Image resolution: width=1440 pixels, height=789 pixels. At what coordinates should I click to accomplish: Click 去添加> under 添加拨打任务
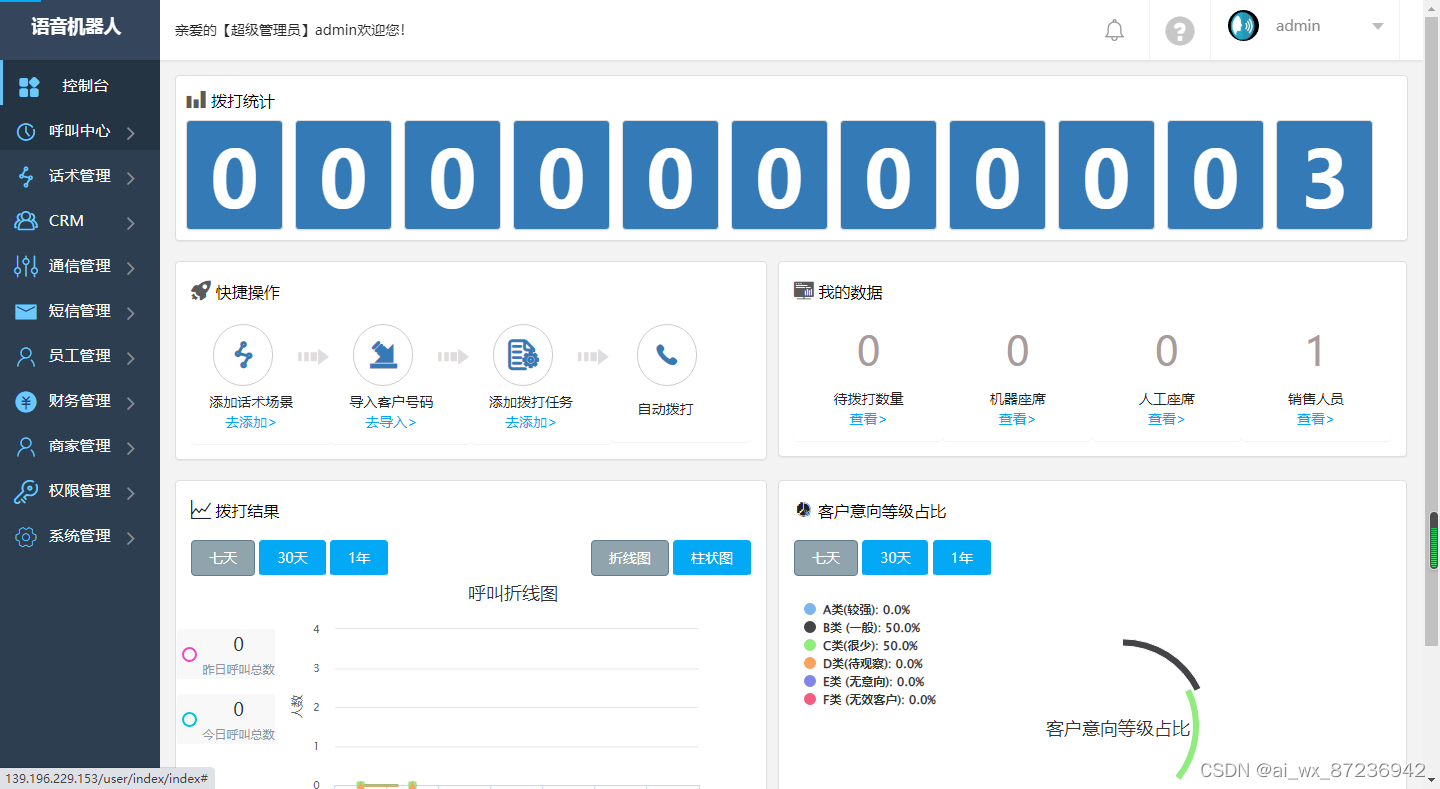click(530, 423)
